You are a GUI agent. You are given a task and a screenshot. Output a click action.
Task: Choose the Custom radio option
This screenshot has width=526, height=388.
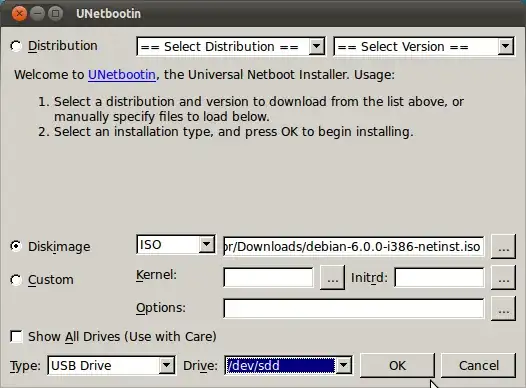point(16,280)
